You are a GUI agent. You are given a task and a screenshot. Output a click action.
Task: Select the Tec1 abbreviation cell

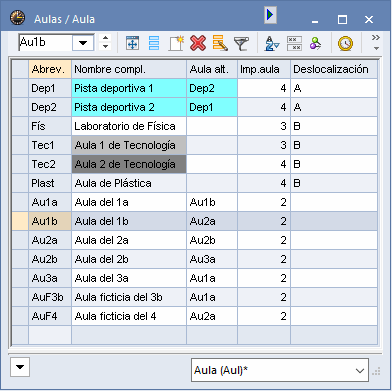[50, 145]
